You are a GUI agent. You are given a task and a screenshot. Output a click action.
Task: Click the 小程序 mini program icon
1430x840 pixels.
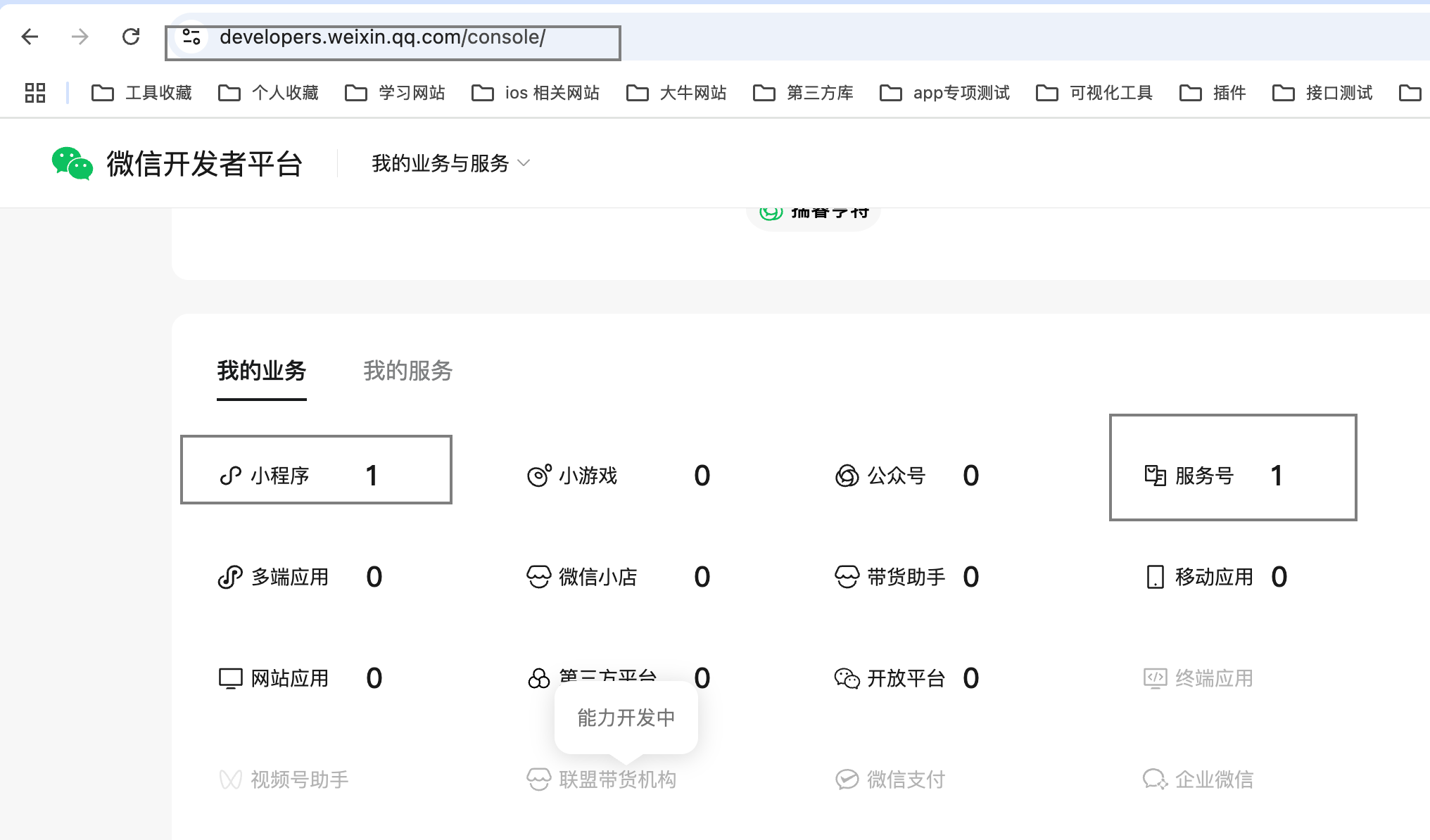(231, 476)
